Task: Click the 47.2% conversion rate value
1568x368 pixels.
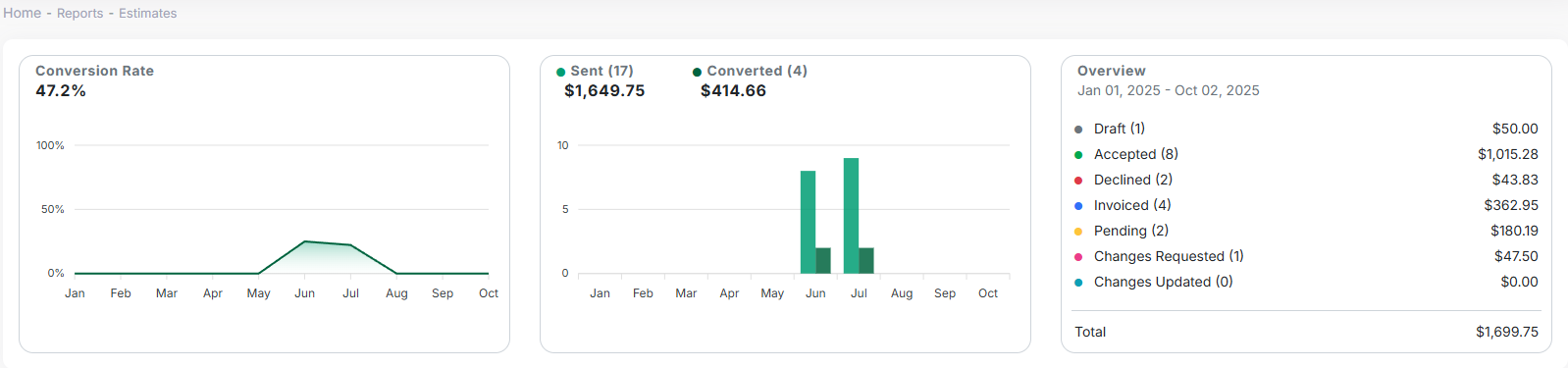Action: click(x=61, y=90)
